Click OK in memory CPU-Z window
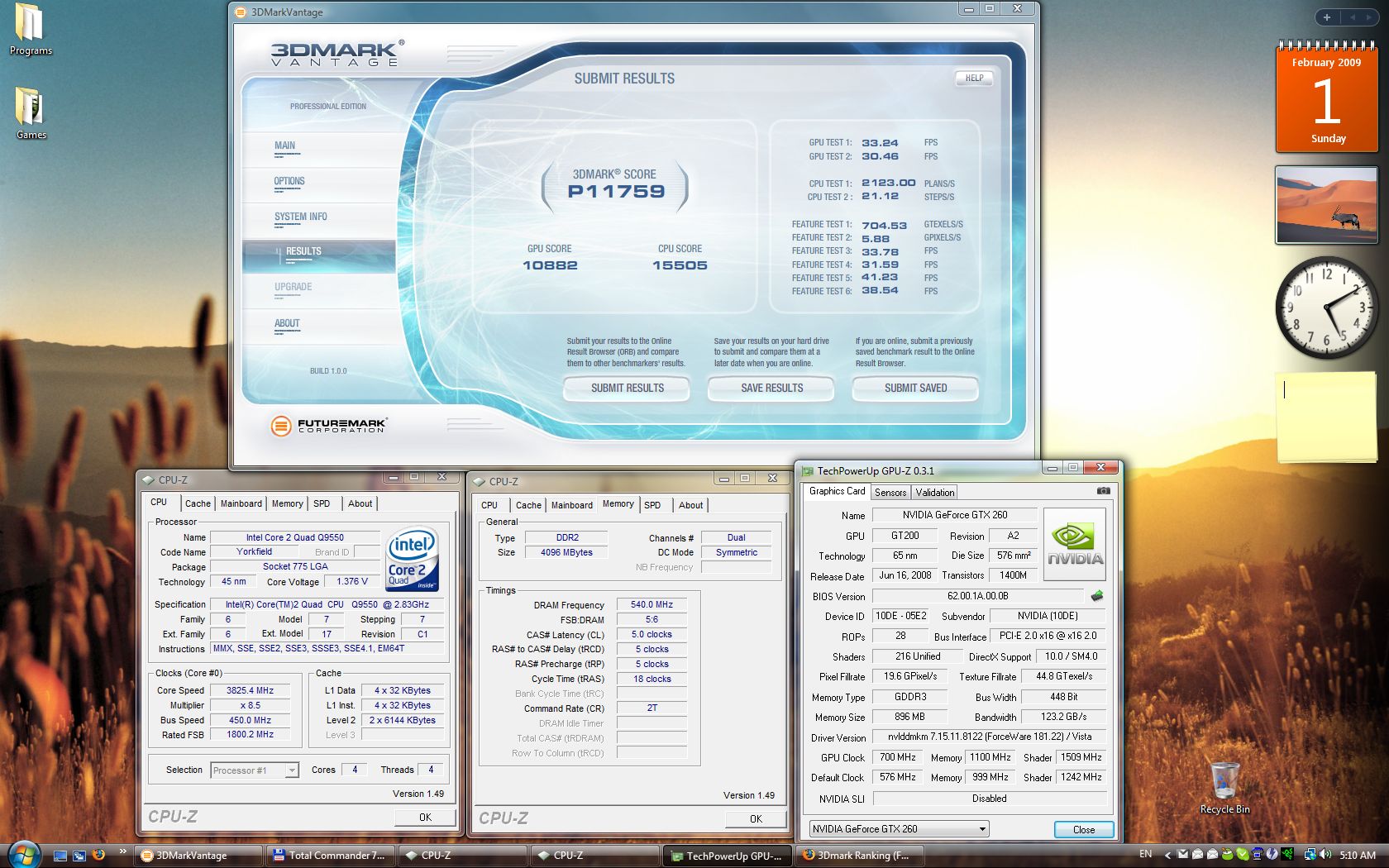The height and width of the screenshot is (868, 1389). click(756, 818)
